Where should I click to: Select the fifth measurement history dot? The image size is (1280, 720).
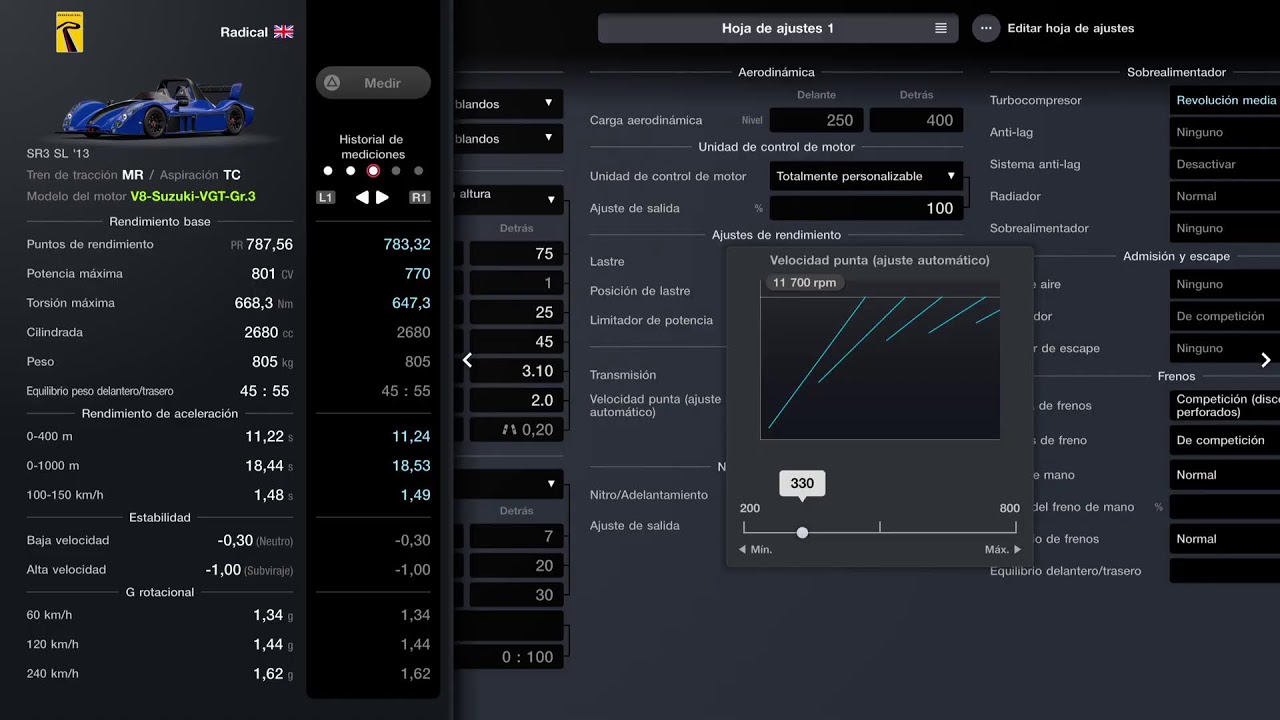(419, 171)
